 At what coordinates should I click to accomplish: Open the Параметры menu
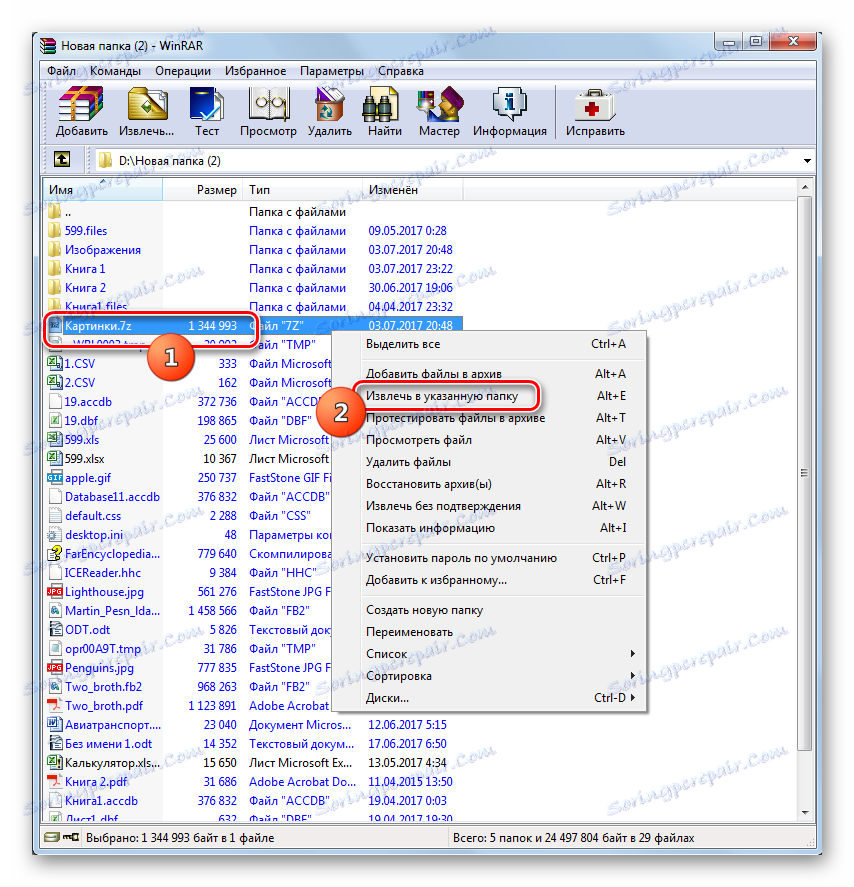332,71
